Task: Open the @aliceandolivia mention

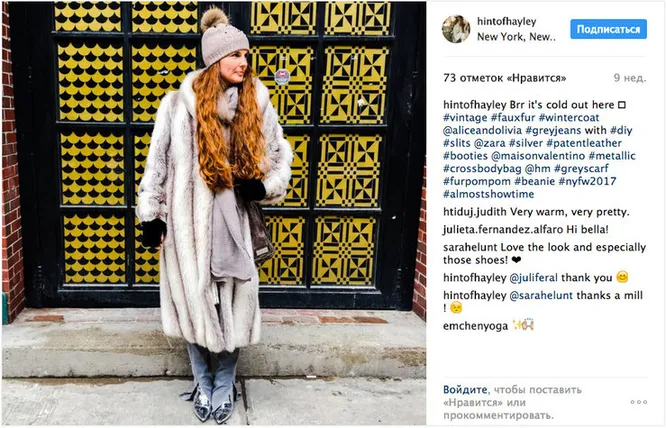Action: coord(483,130)
